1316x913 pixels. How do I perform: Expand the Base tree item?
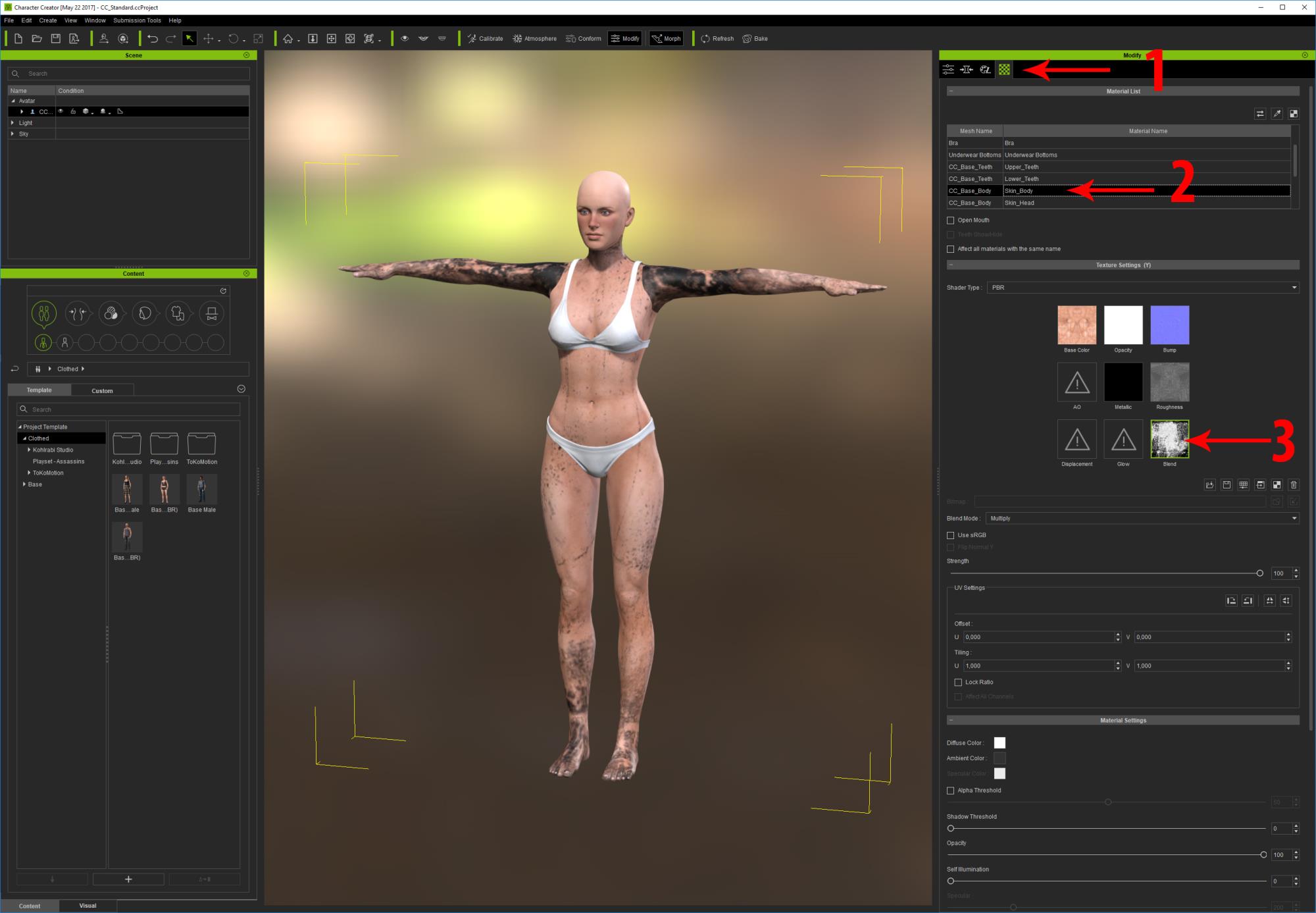(24, 484)
